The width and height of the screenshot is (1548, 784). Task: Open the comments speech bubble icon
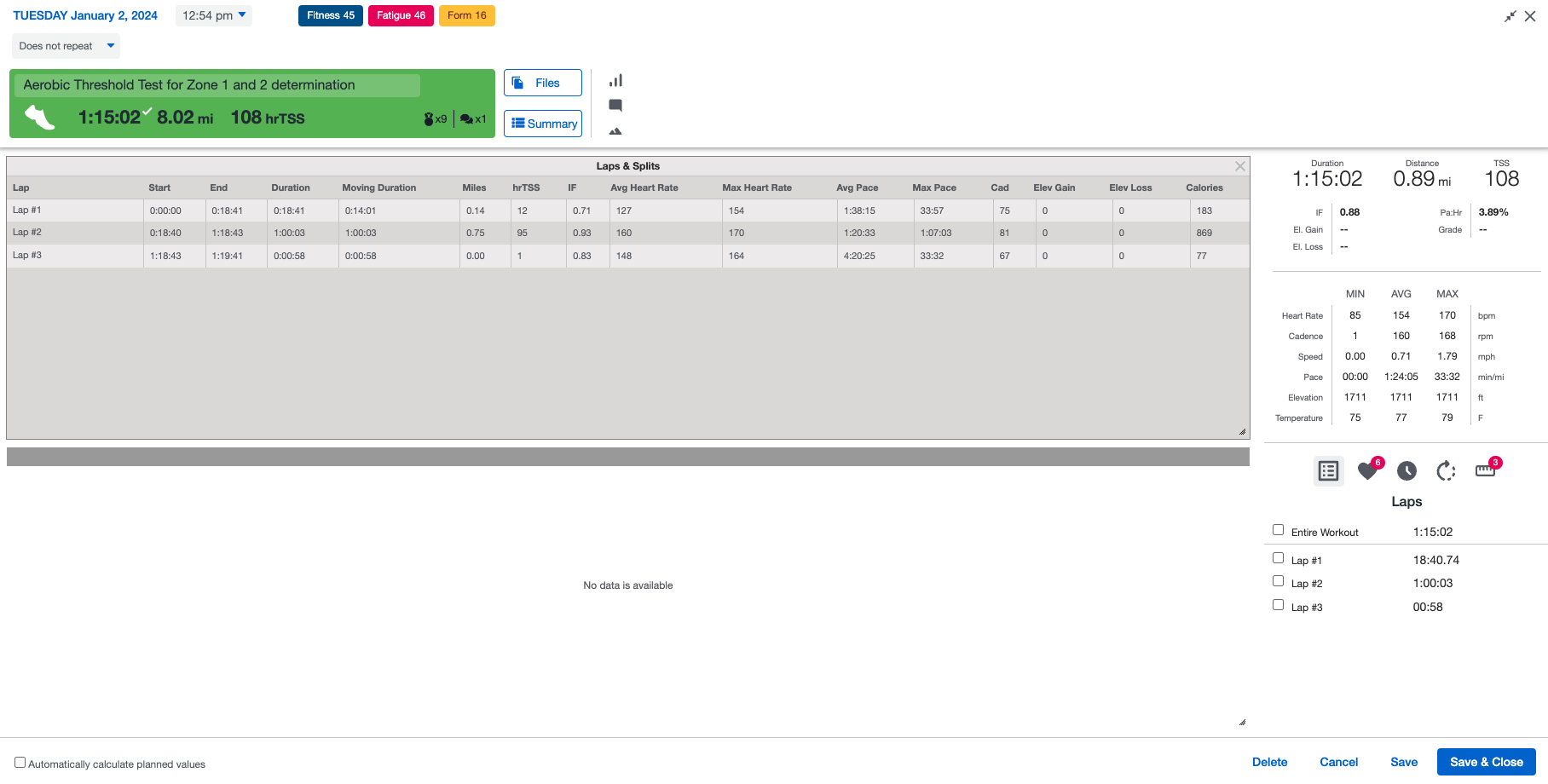(x=615, y=106)
